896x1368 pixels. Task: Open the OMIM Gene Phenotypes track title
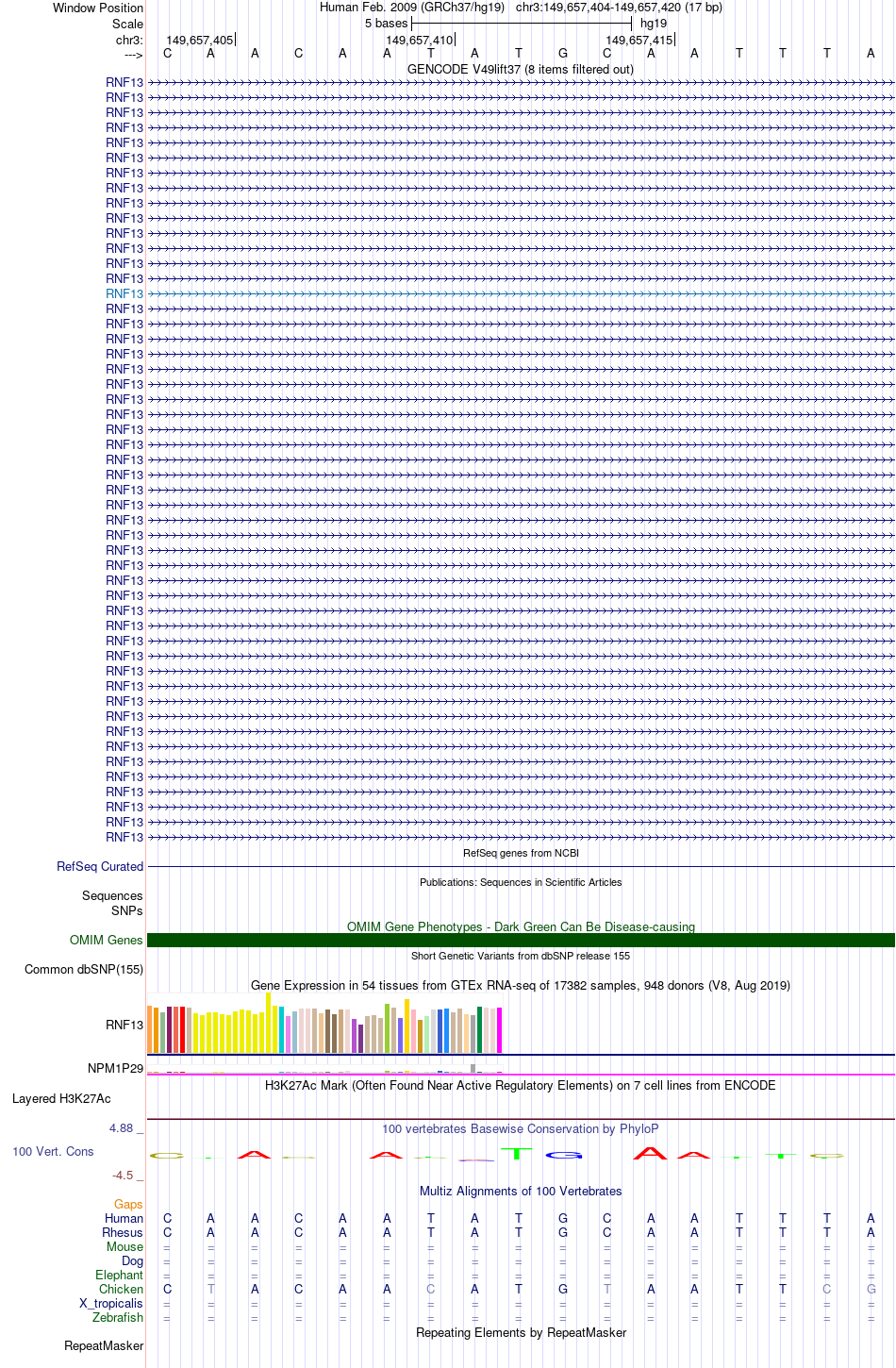521,926
